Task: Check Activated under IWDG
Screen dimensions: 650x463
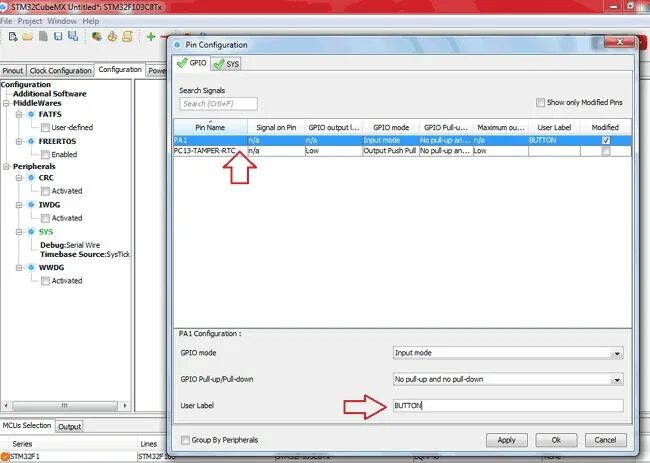Action: (x=45, y=218)
